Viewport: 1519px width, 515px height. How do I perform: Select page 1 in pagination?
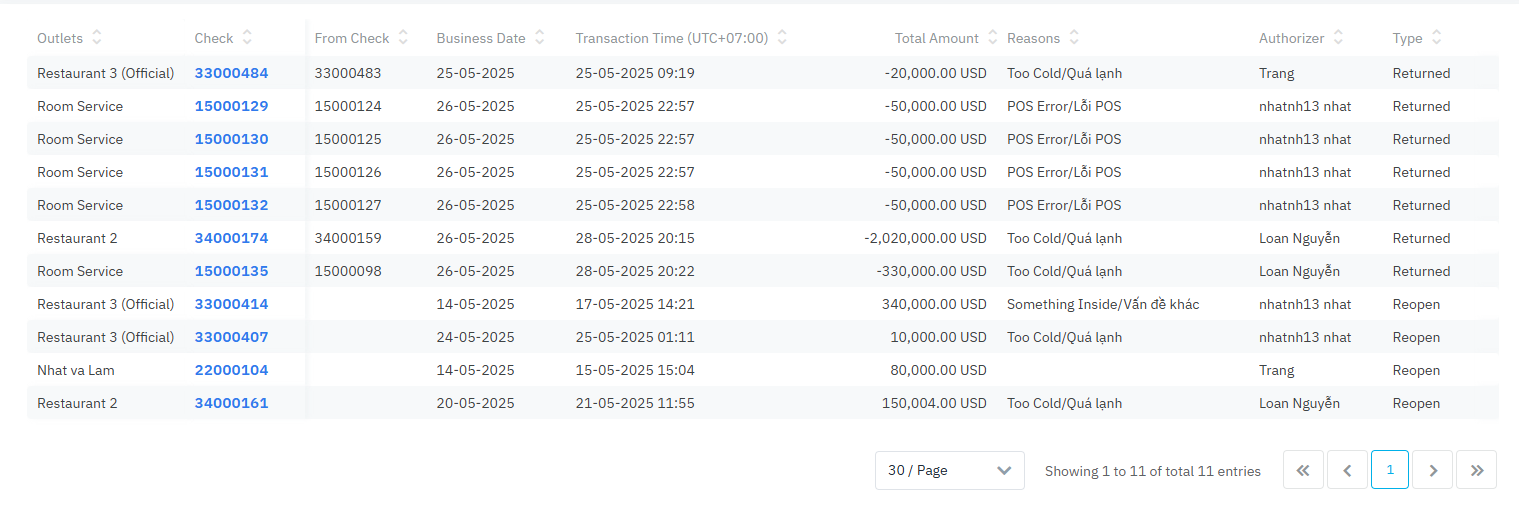pos(1390,470)
